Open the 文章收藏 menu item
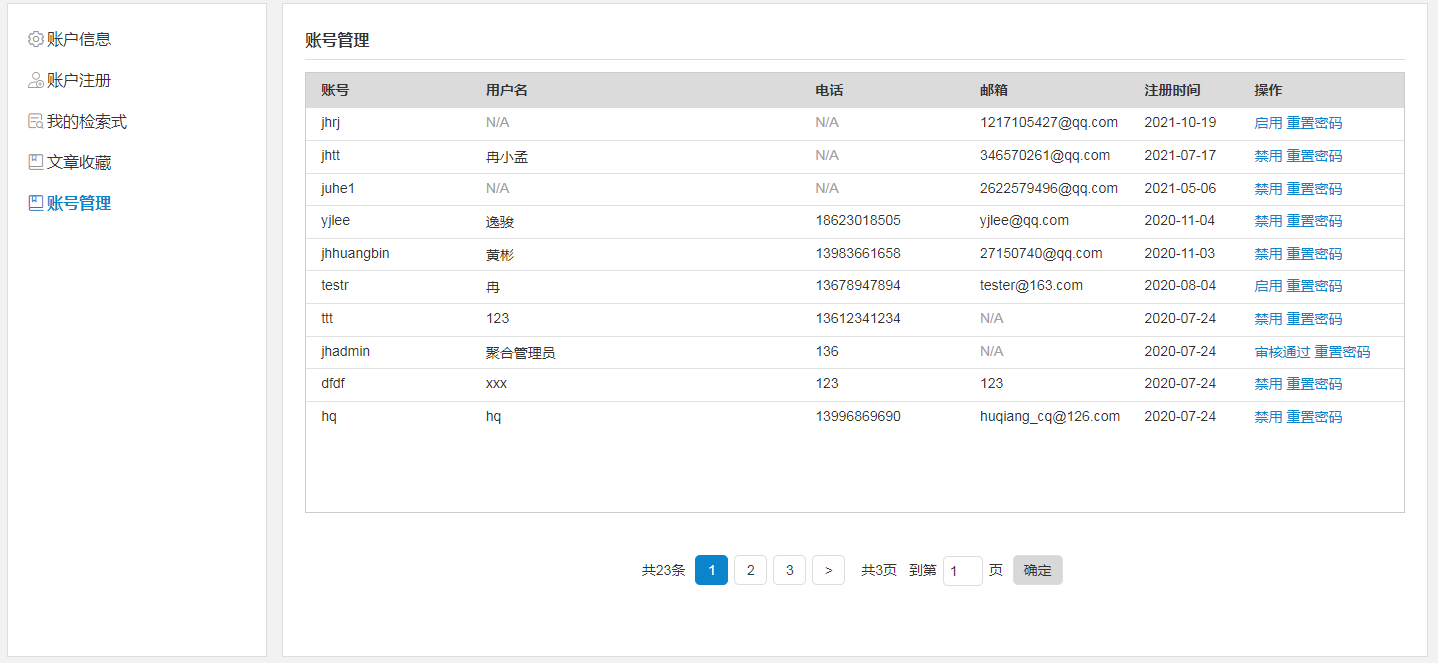The height and width of the screenshot is (663, 1438). click(x=78, y=162)
